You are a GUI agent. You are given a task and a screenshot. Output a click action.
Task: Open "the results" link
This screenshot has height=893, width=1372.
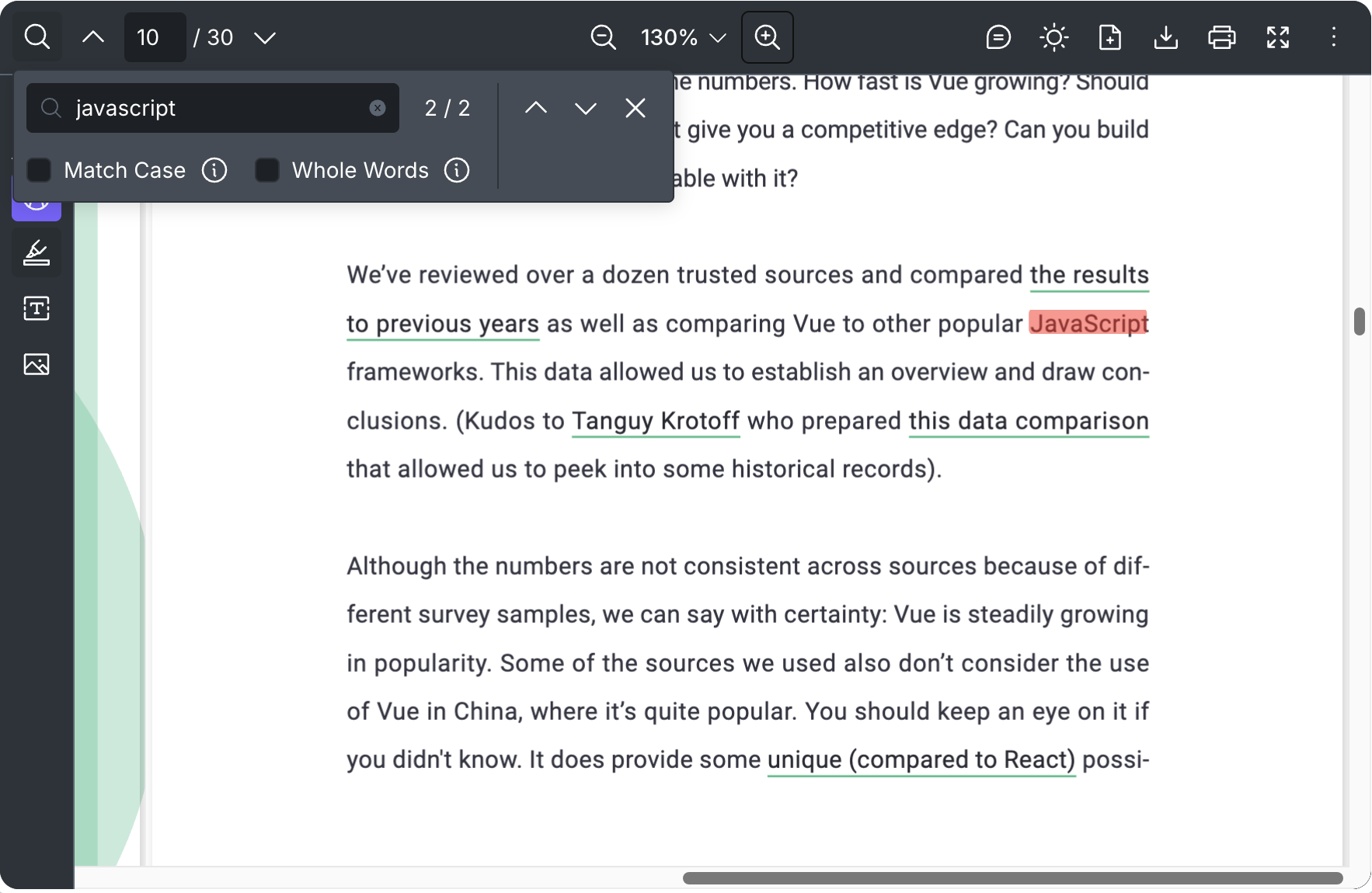click(x=1089, y=275)
